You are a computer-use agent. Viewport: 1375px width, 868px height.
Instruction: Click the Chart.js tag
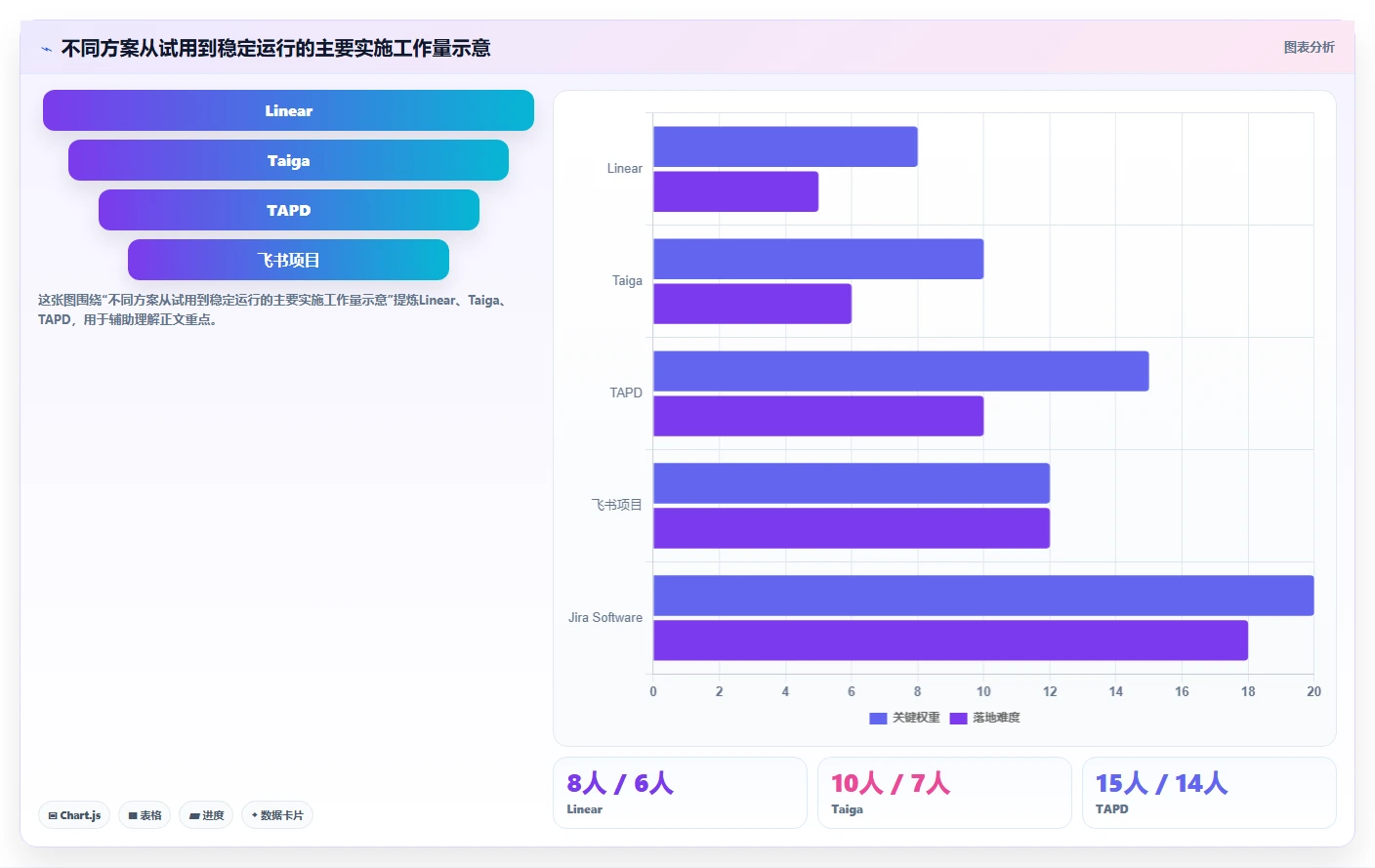pyautogui.click(x=74, y=815)
